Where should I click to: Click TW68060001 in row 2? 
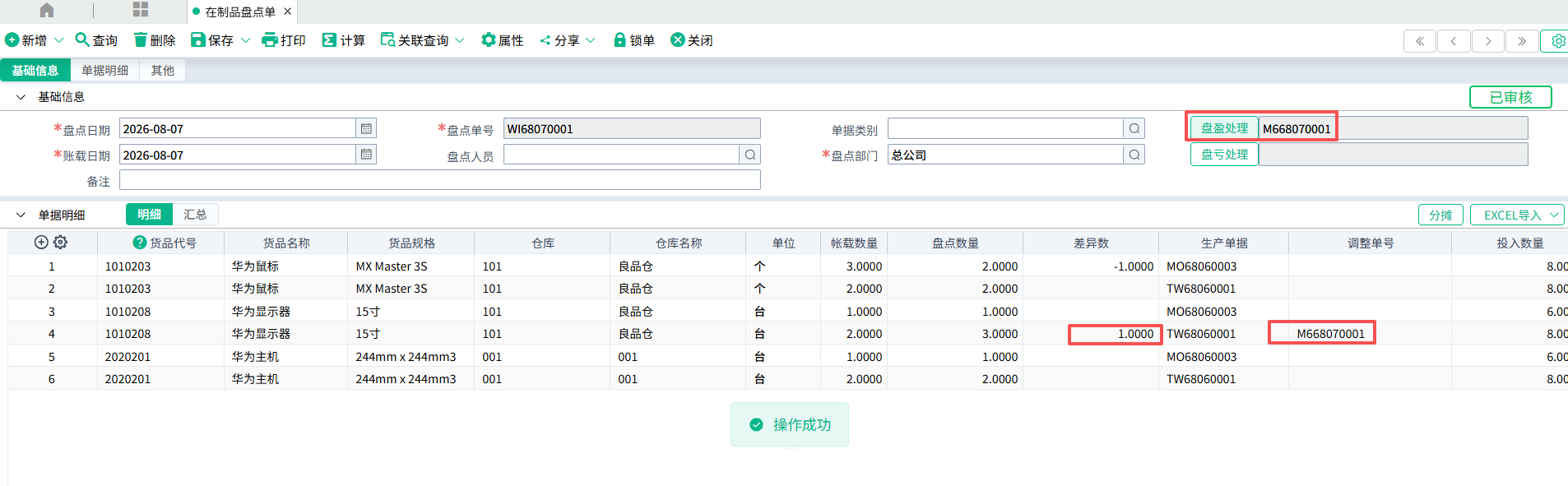pos(1201,289)
